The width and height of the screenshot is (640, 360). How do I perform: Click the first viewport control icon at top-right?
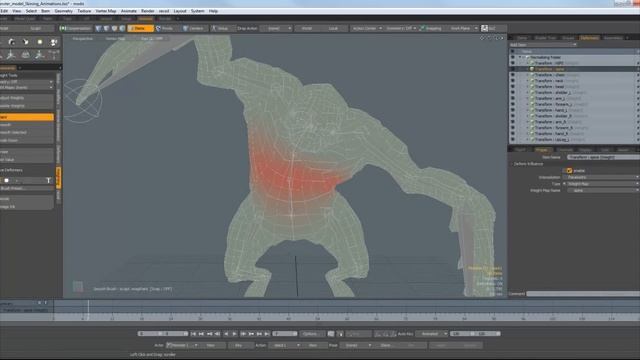click(x=482, y=38)
